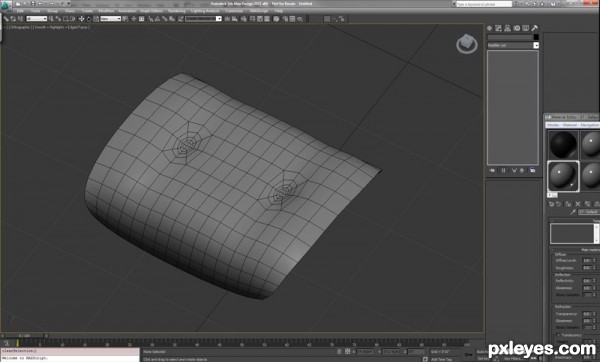Open the named selection sets dropdown
Image resolution: width=600 pixels, height=362 pixels.
[x=203, y=19]
